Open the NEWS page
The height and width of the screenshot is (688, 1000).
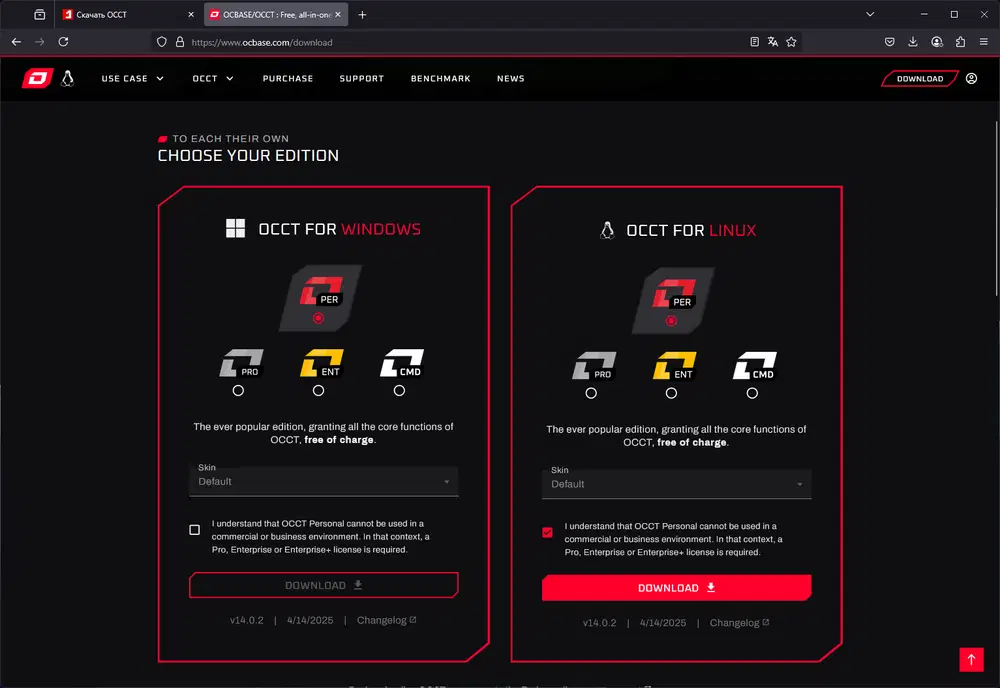[510, 78]
